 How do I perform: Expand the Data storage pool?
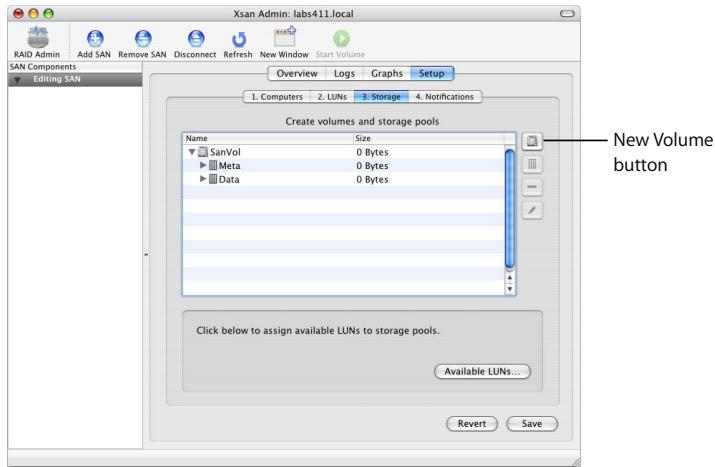(203, 179)
